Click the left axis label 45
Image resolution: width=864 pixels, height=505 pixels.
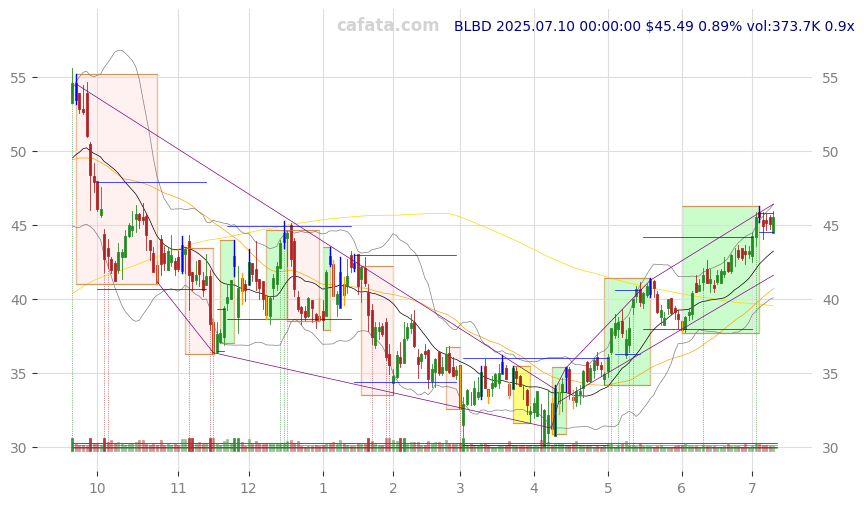(18, 225)
